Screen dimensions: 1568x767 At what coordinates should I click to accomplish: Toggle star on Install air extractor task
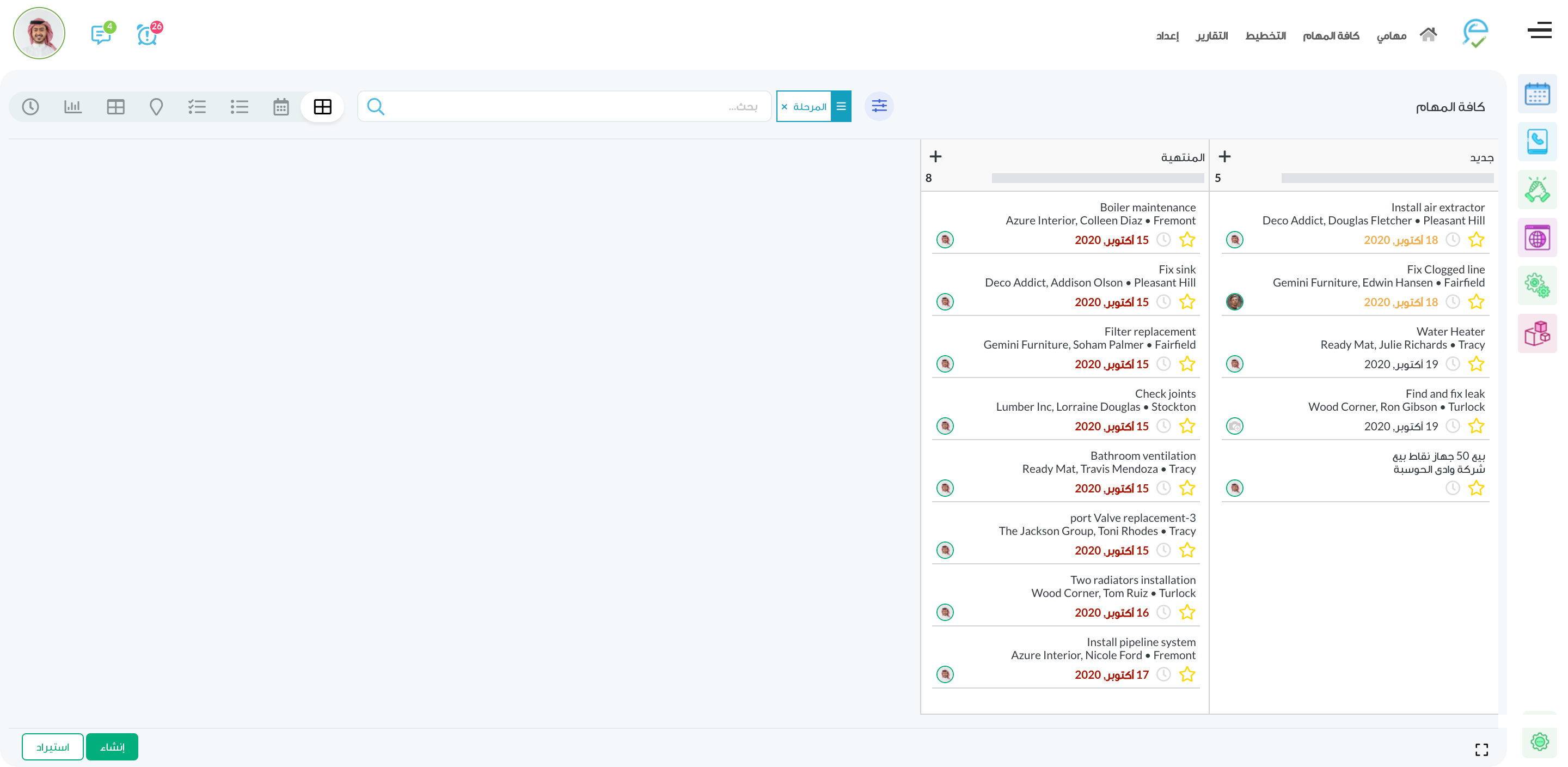(1476, 240)
